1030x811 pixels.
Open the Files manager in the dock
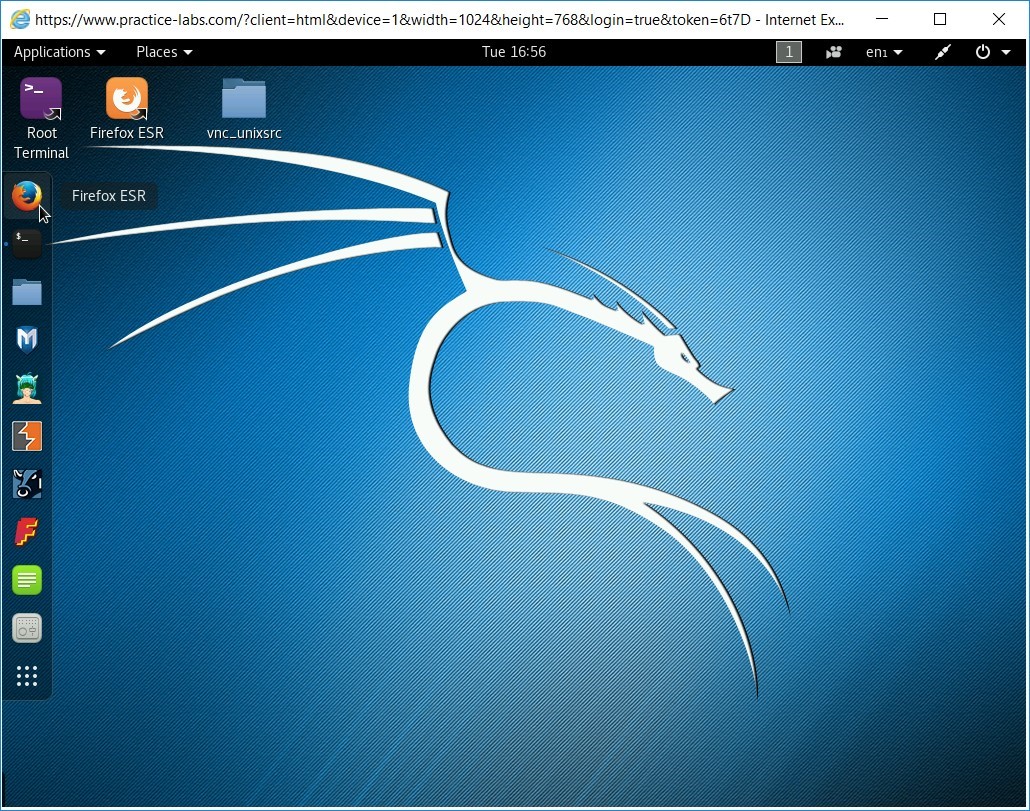(27, 292)
